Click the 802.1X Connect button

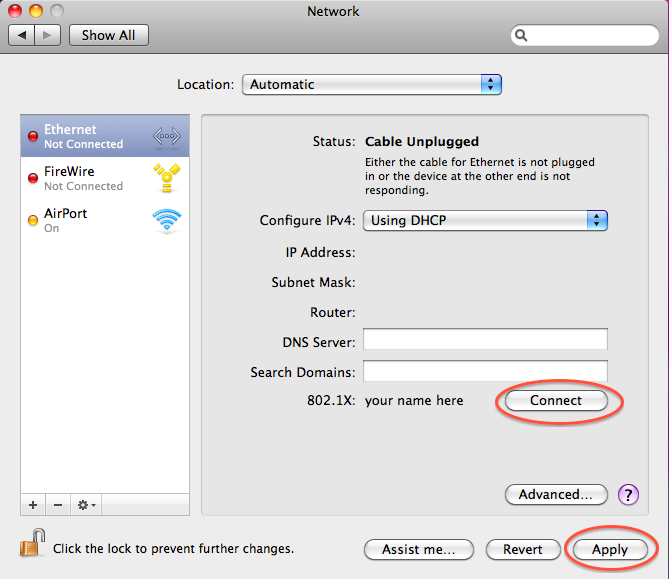556,401
